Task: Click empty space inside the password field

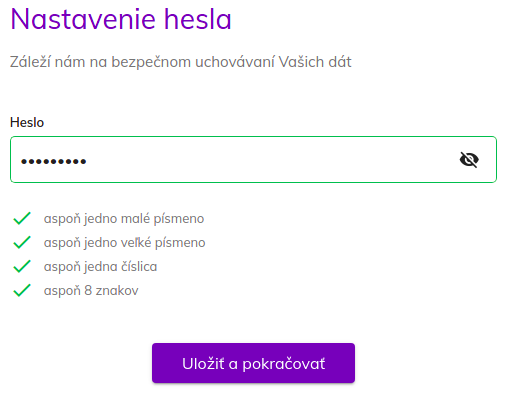Action: [x=267, y=159]
